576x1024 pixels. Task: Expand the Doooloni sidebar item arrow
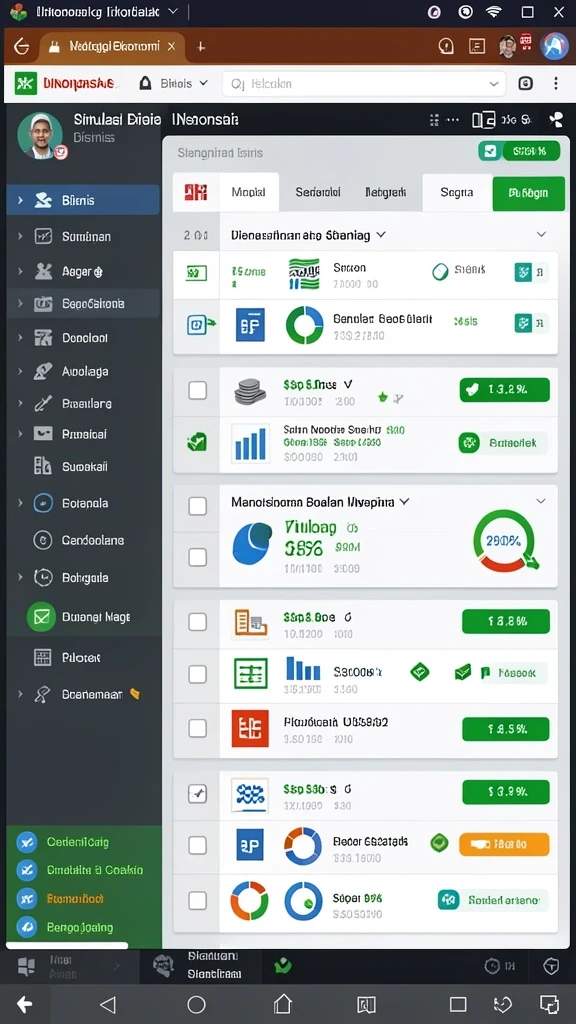tap(20, 338)
